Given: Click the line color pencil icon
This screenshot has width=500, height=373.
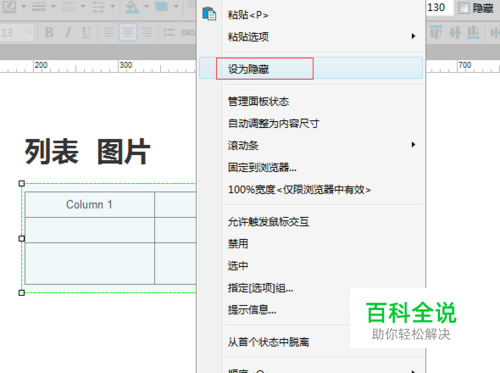Looking at the screenshot, I should coord(9,6).
